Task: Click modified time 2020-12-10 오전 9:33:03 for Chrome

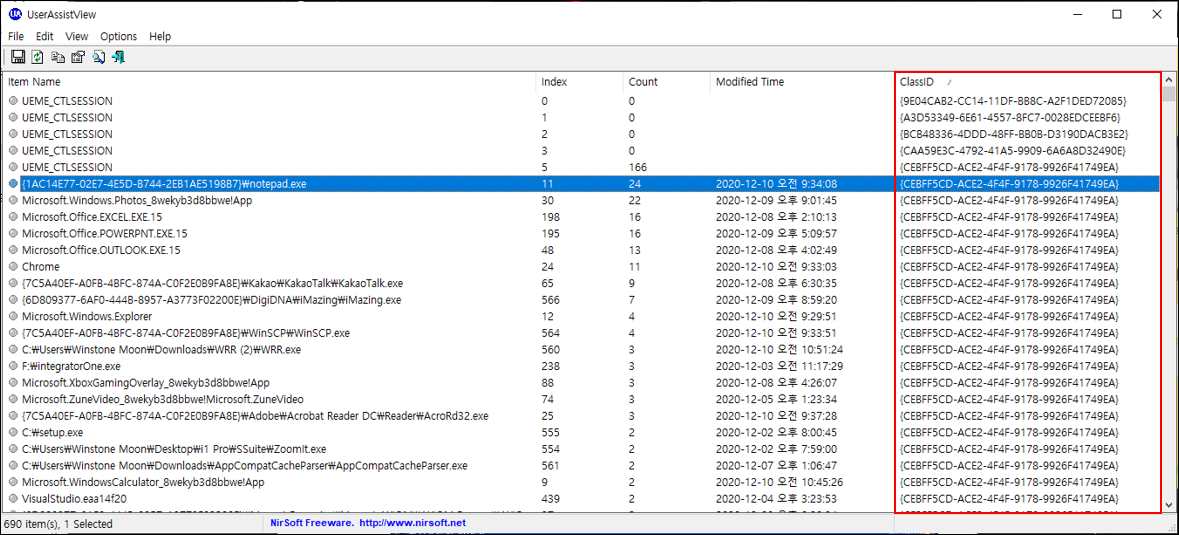Action: 774,266
